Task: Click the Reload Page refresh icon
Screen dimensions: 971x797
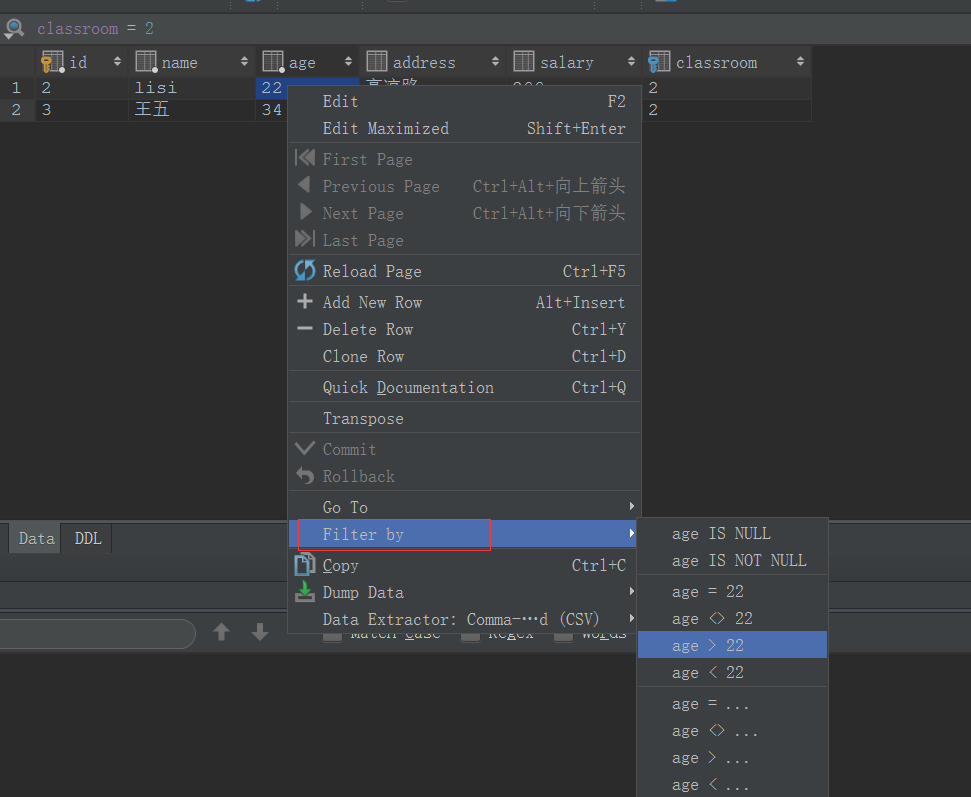Action: 304,270
